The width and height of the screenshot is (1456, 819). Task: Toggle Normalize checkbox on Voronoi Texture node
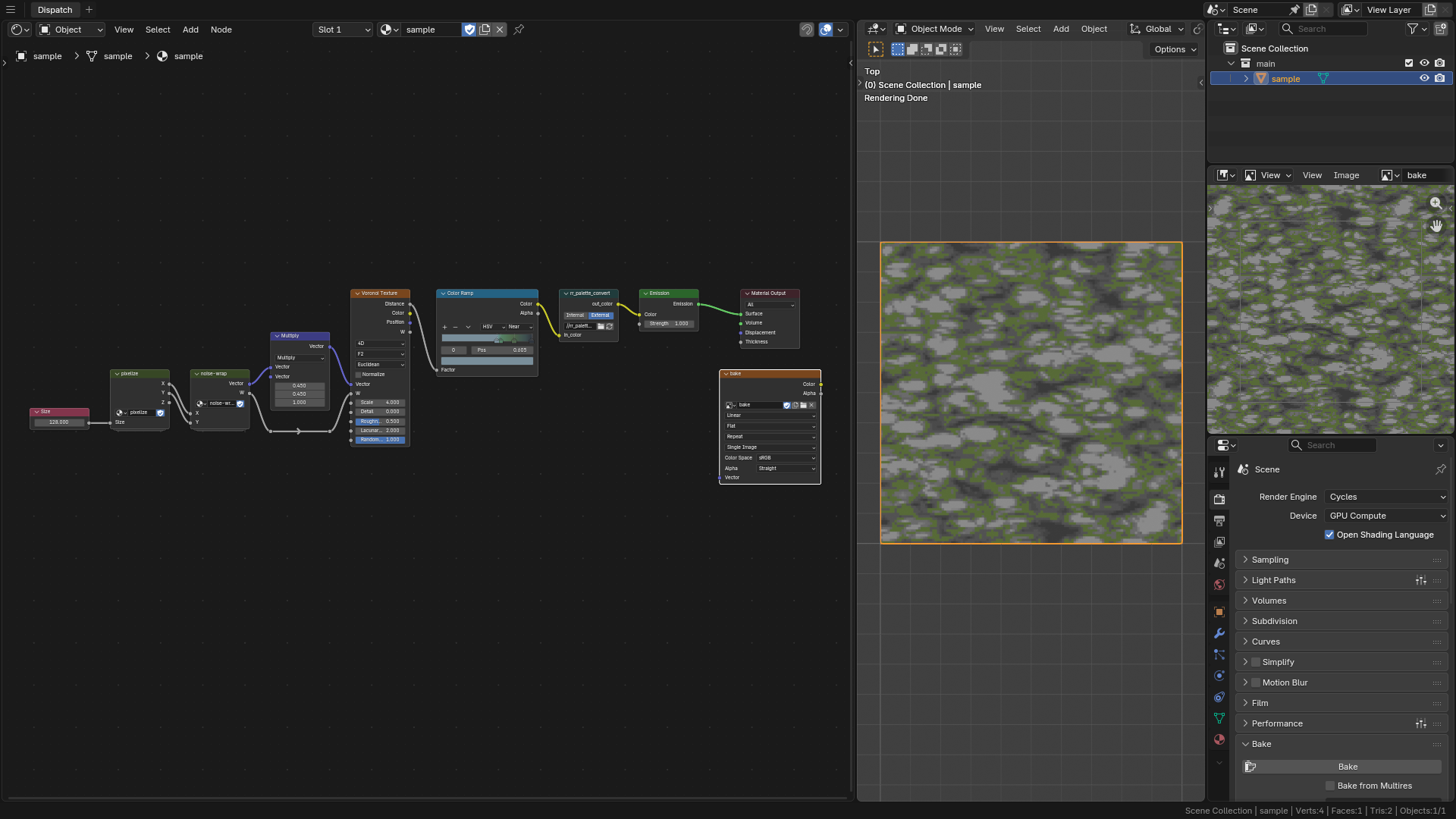click(359, 375)
